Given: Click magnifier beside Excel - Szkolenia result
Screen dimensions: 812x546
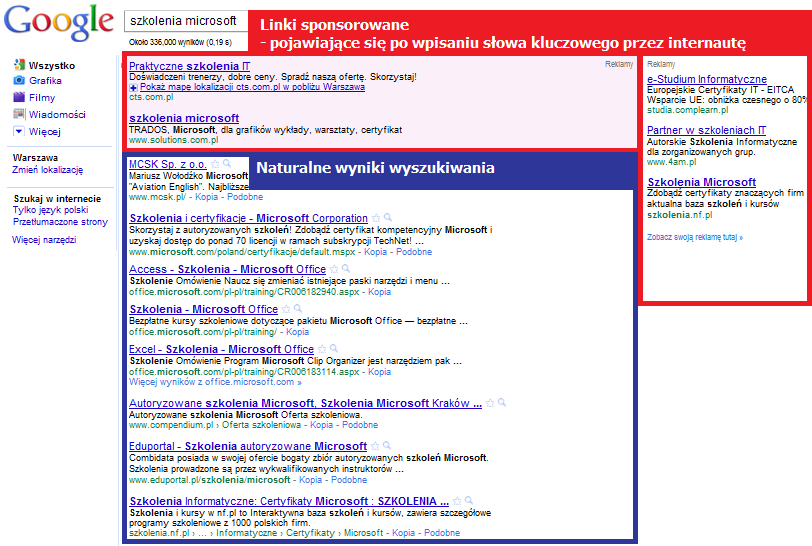Looking at the screenshot, I should (334, 349).
